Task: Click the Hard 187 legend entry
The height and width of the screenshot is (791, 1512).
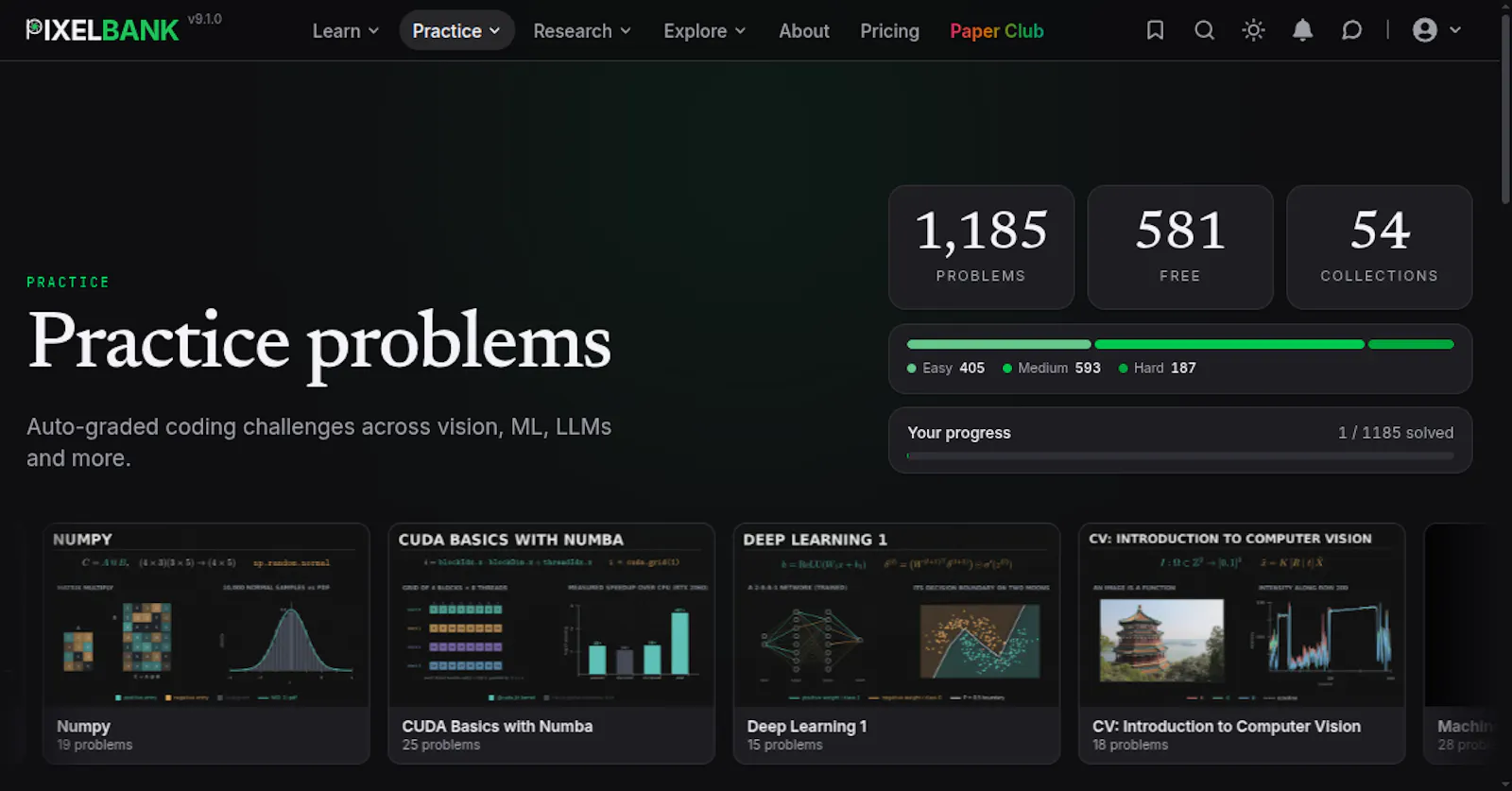Action: point(1158,368)
